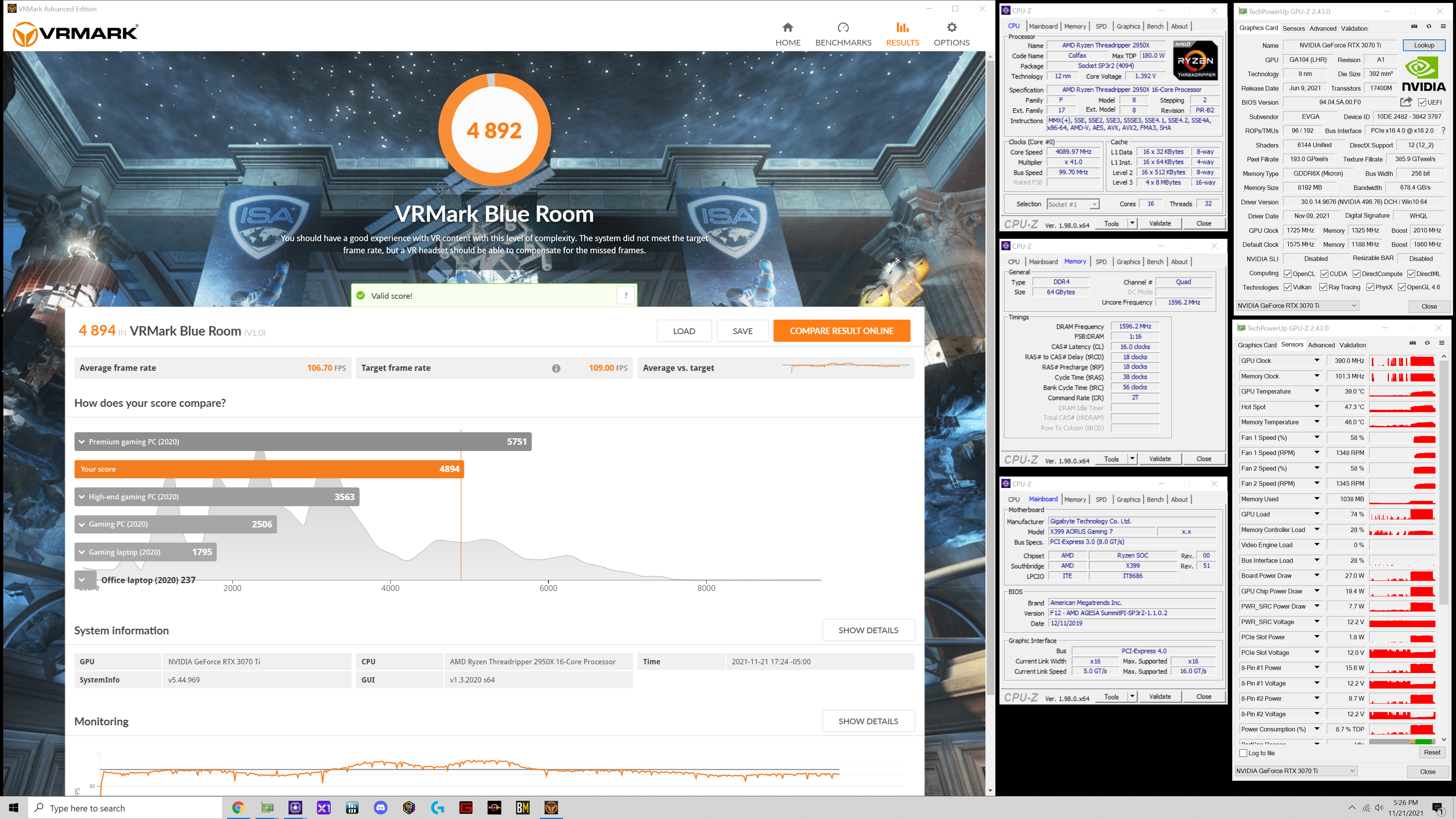Open Advanced tab in GPU-Z Graphics Card window
This screenshot has width=1456, height=819.
tap(1323, 28)
